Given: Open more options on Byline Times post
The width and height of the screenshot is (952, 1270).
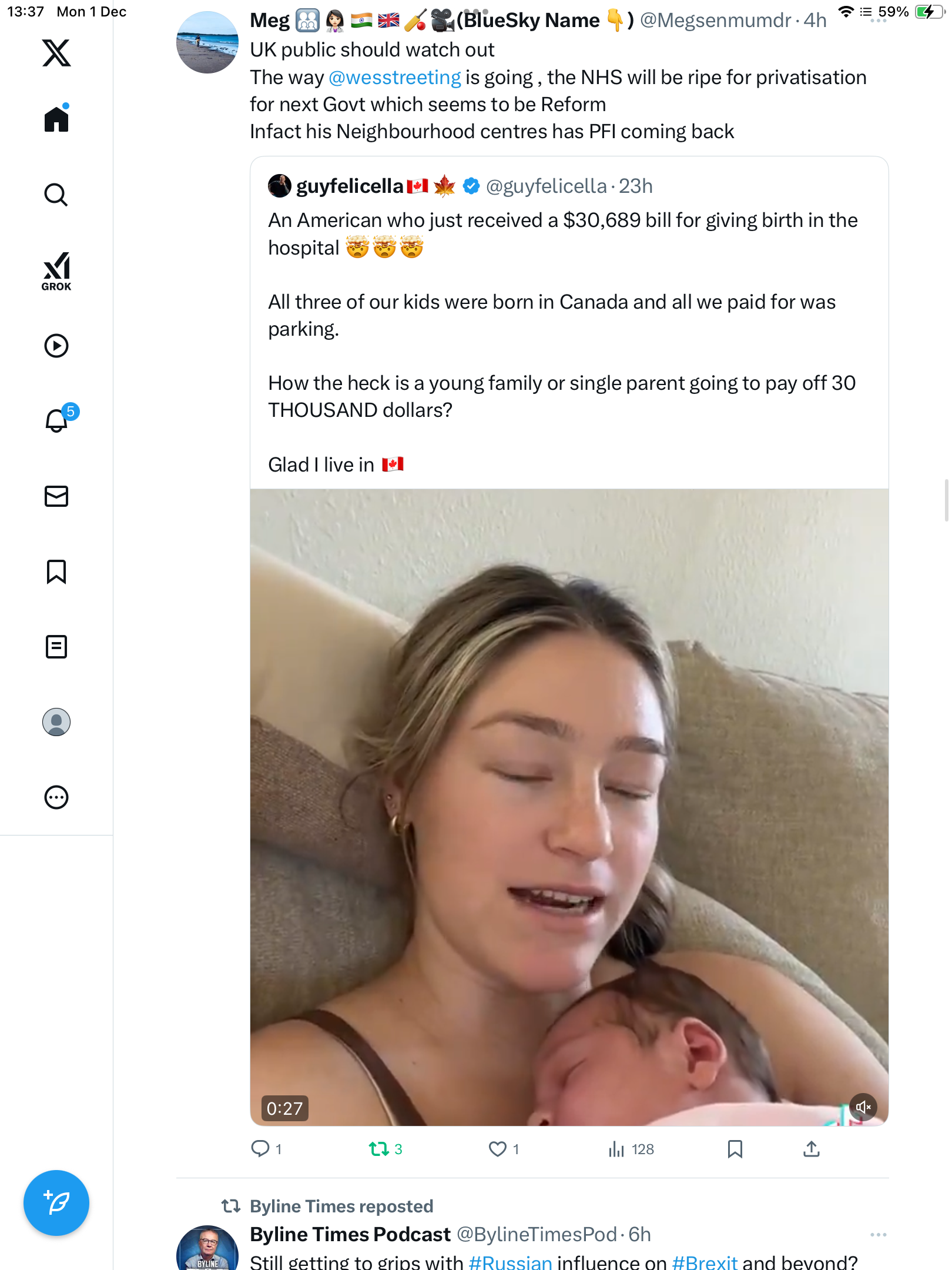Looking at the screenshot, I should (878, 1235).
